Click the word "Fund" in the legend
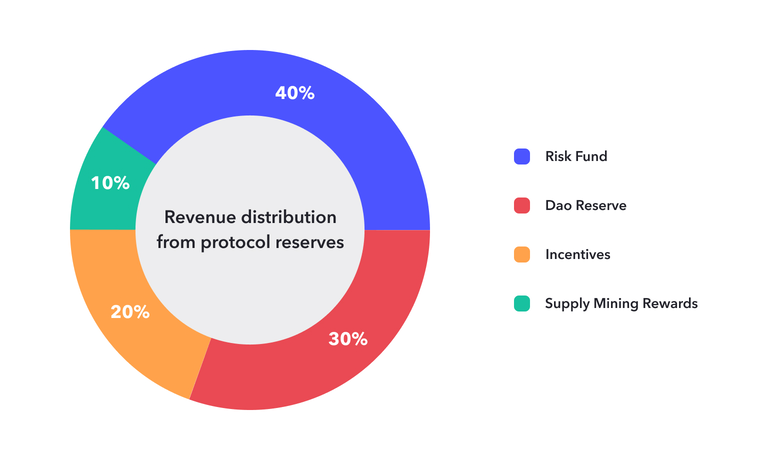Screen dimensions: 768x460 [590, 156]
